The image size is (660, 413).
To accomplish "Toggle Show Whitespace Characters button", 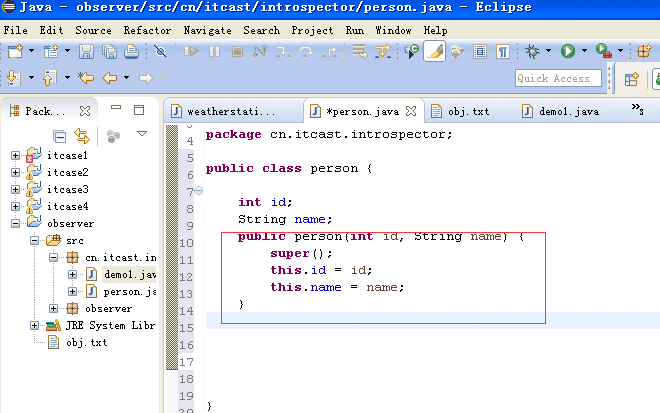I will coord(503,51).
